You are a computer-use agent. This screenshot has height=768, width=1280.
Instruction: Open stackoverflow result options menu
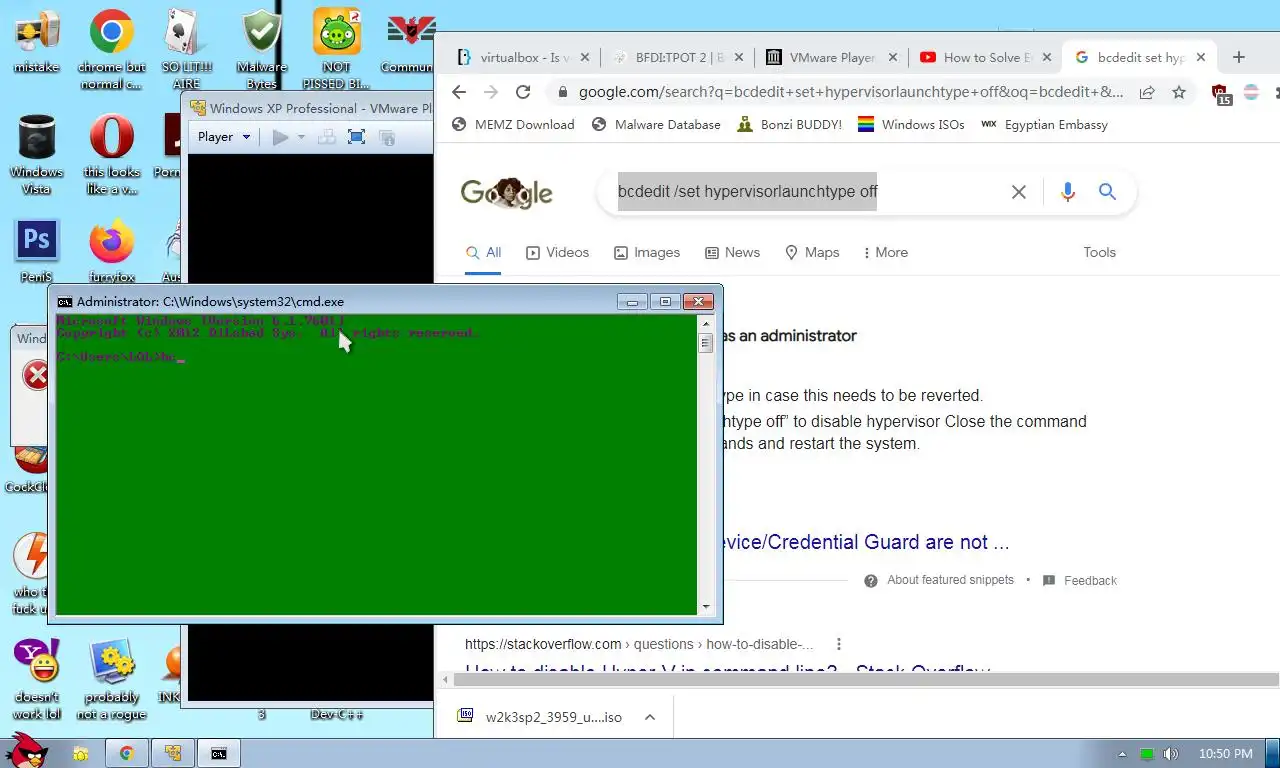tap(839, 644)
